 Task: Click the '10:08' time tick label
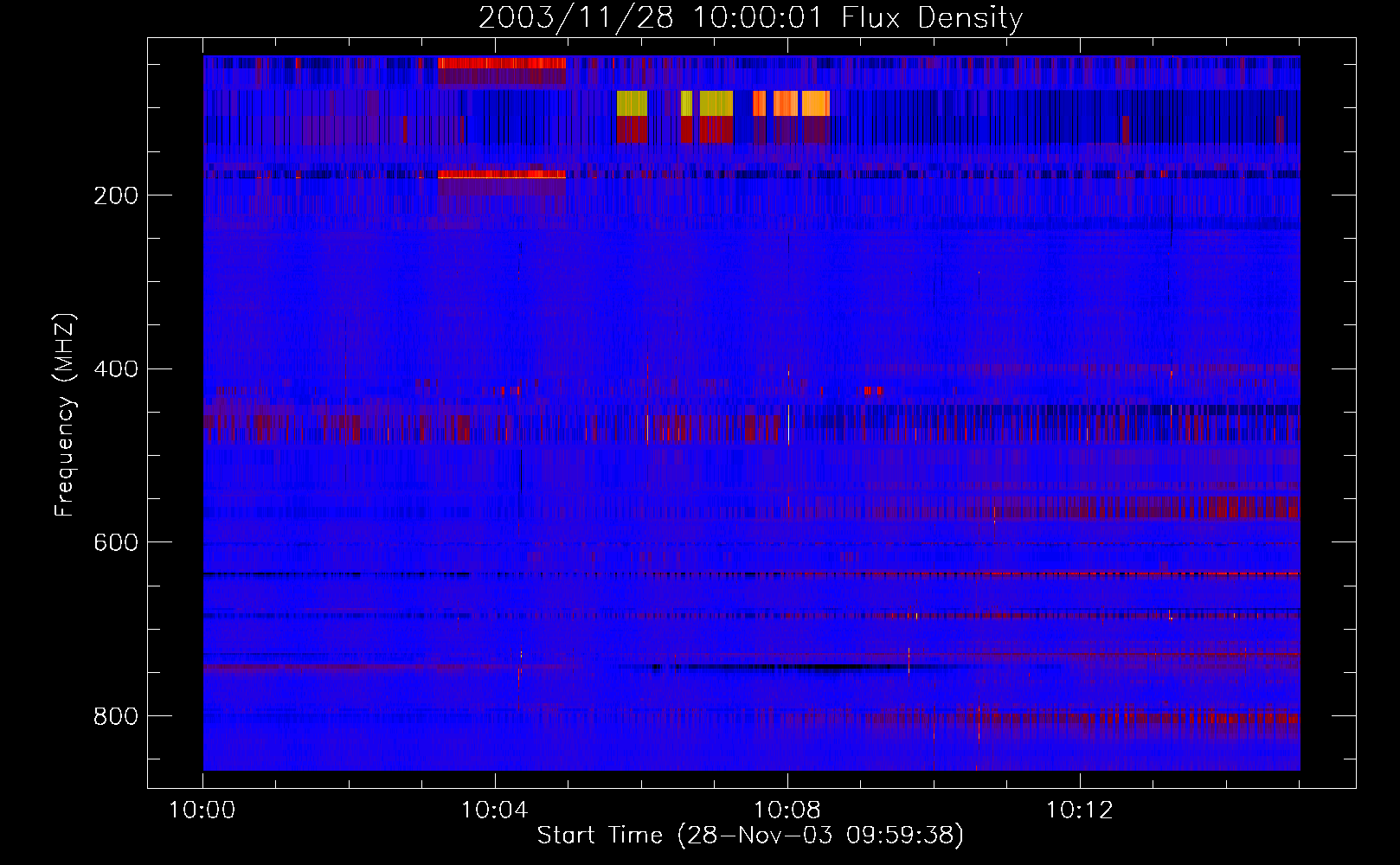(x=787, y=811)
